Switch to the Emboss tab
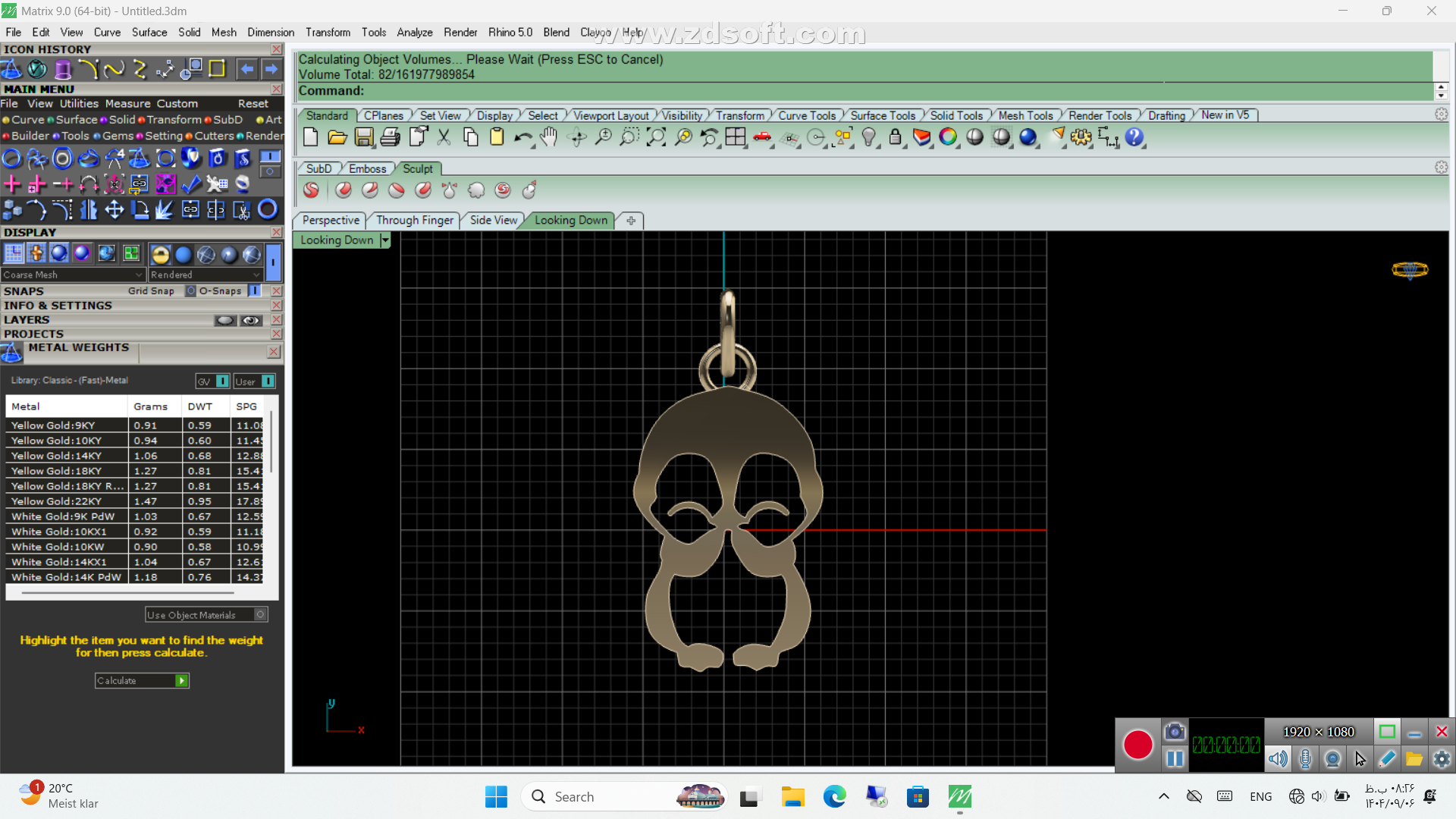 (367, 168)
